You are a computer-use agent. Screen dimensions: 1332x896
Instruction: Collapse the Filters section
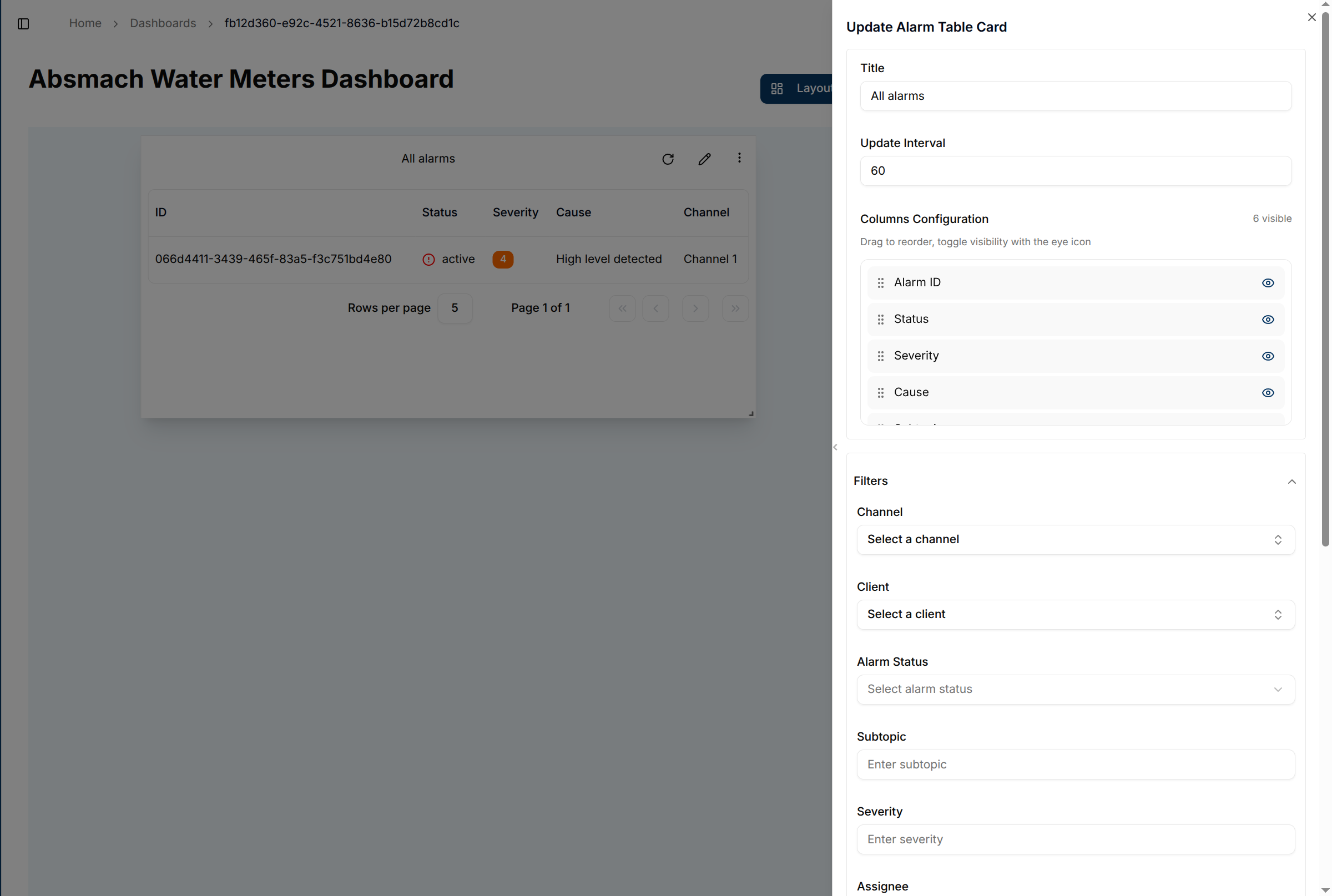point(1291,482)
